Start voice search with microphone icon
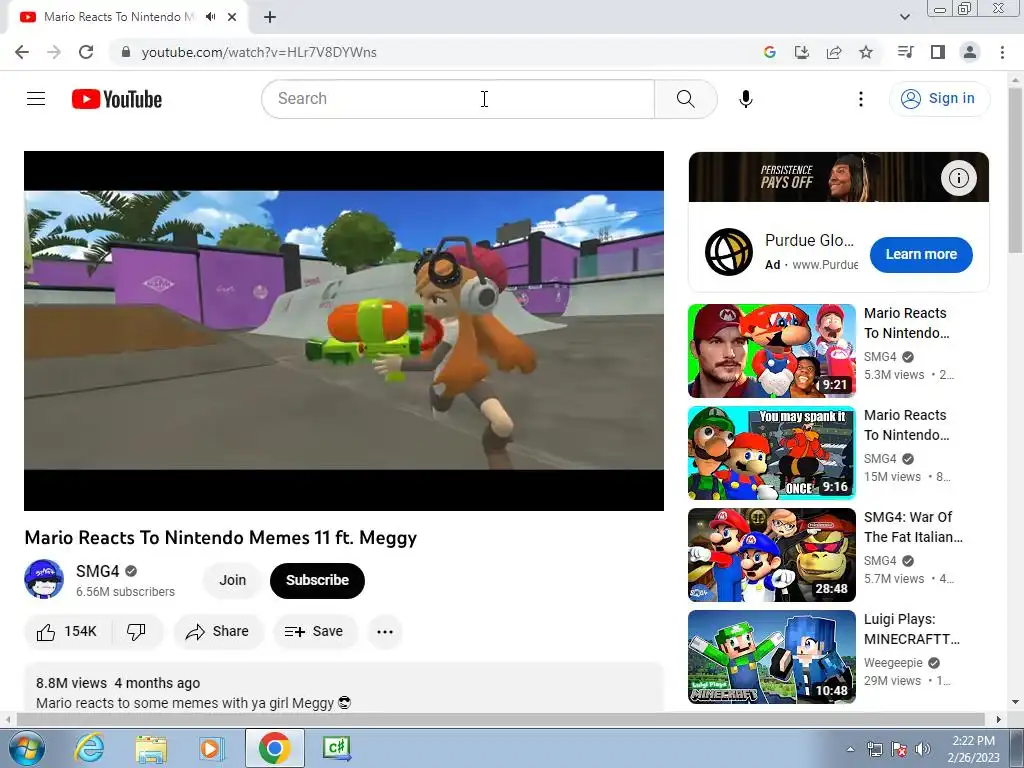This screenshot has height=768, width=1024. (746, 99)
